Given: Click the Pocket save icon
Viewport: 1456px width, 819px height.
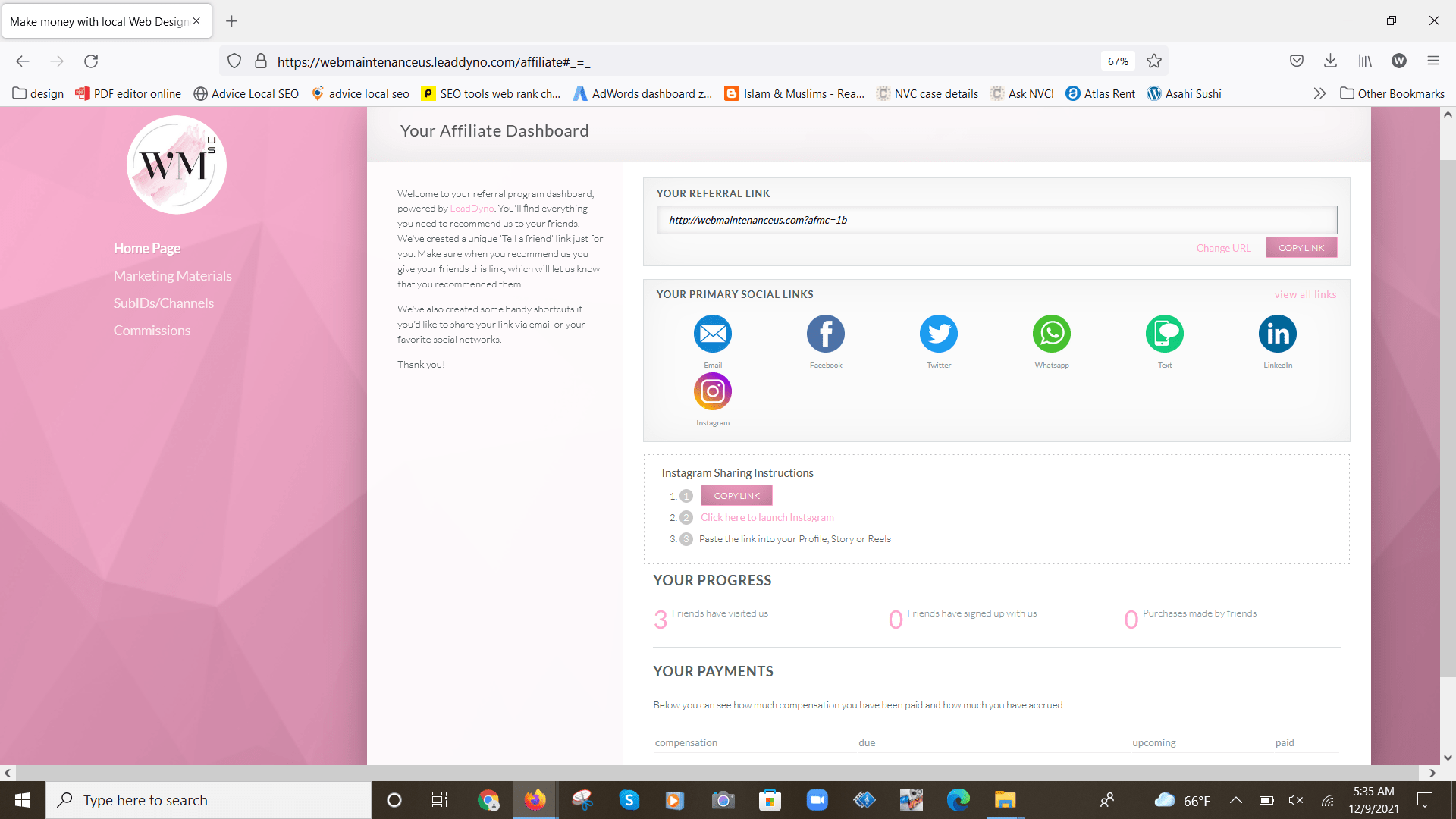Looking at the screenshot, I should 1297,61.
